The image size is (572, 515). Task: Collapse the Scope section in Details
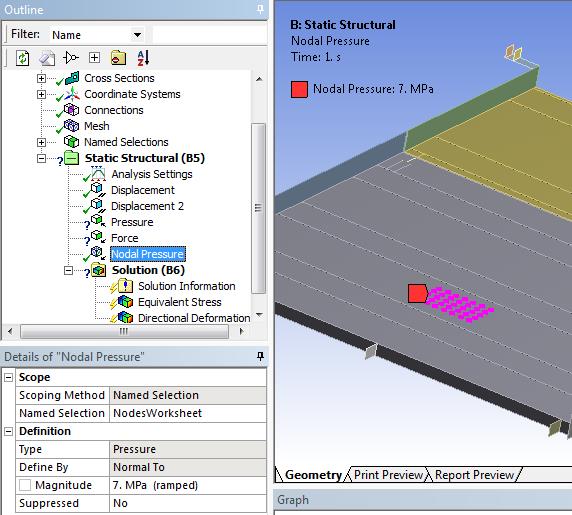(8, 377)
